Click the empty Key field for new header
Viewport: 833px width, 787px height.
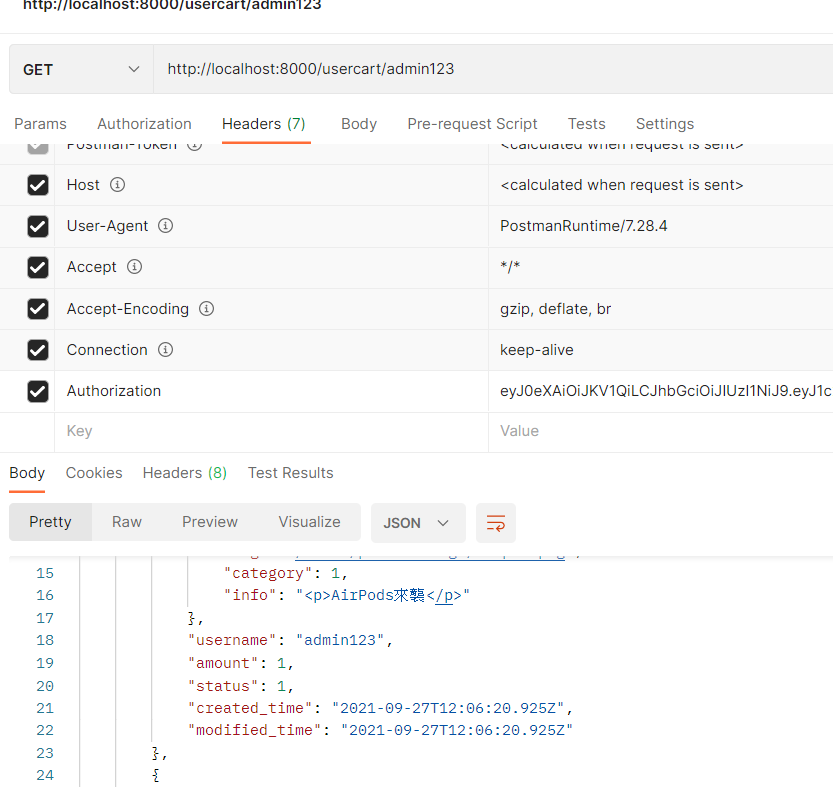tap(270, 431)
